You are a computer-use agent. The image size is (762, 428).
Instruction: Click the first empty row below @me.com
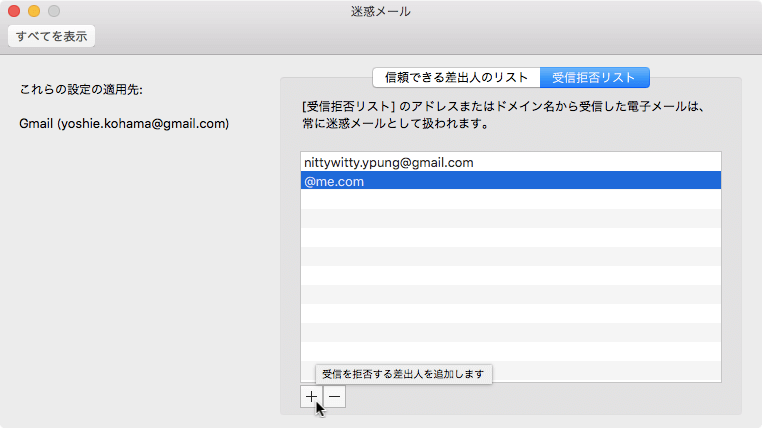pos(510,199)
